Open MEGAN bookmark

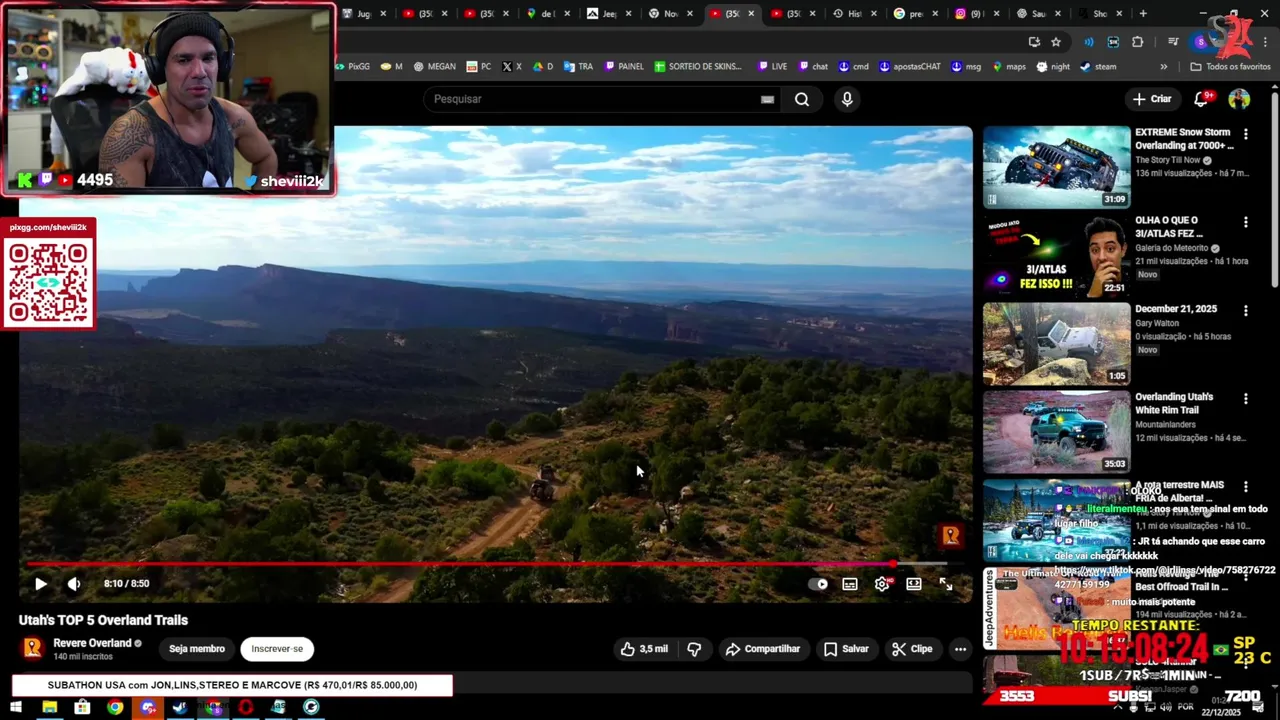[x=434, y=67]
